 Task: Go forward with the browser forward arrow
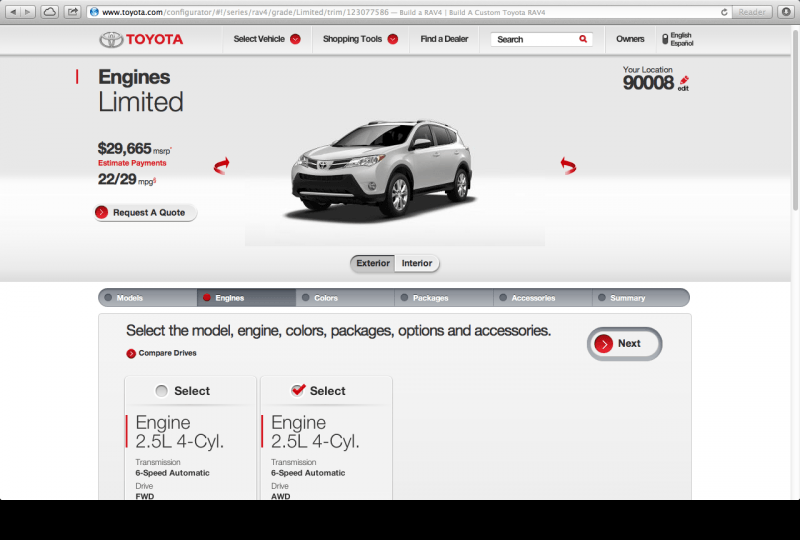click(x=28, y=12)
